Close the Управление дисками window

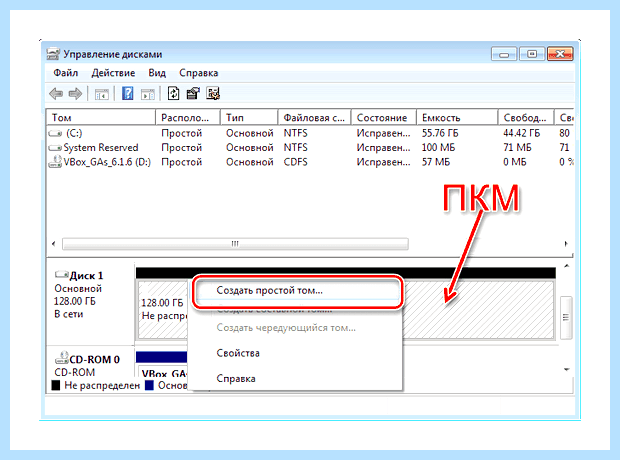point(560,54)
